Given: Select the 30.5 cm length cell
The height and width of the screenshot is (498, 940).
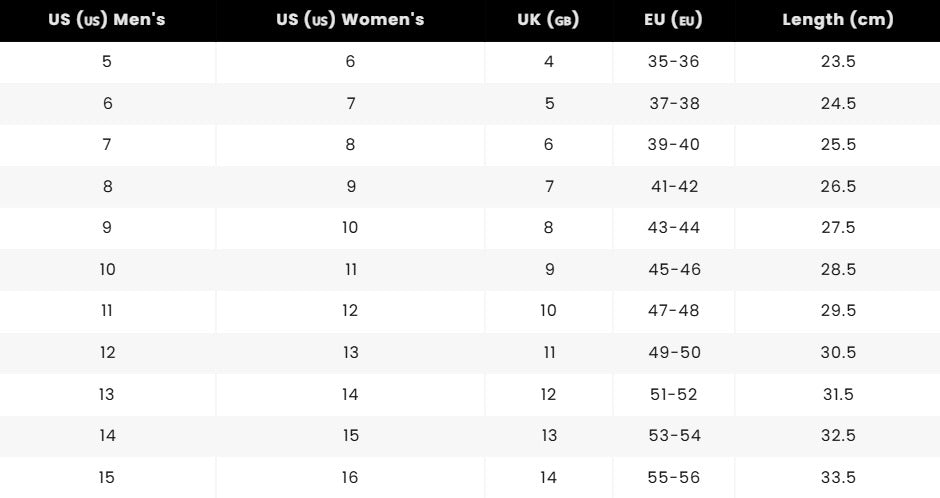Looking at the screenshot, I should tap(837, 353).
